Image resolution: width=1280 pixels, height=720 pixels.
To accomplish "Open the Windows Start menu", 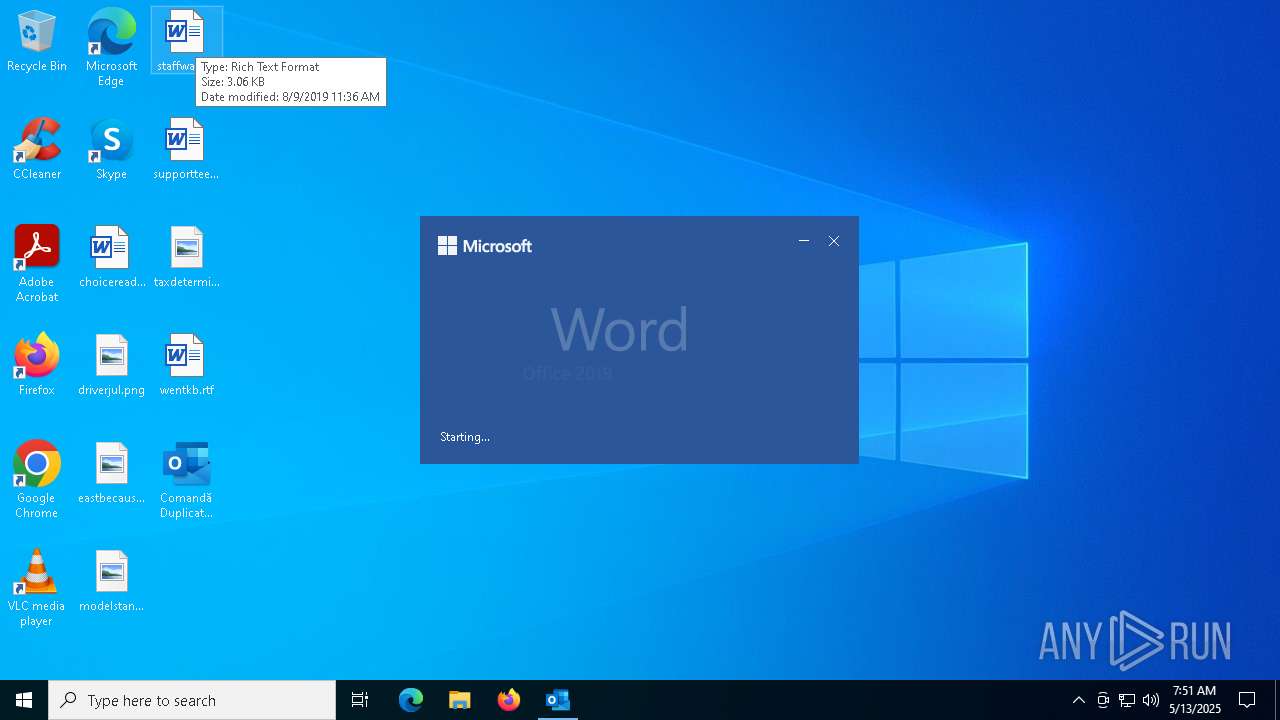I will click(x=24, y=700).
